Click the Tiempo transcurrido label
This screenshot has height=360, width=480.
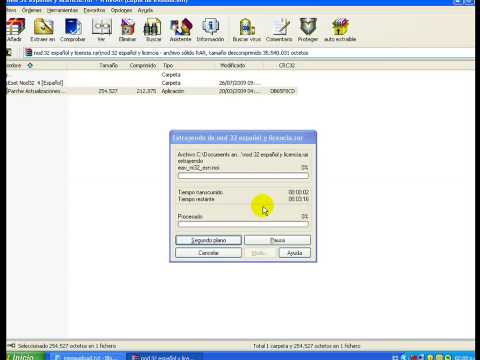[200, 192]
